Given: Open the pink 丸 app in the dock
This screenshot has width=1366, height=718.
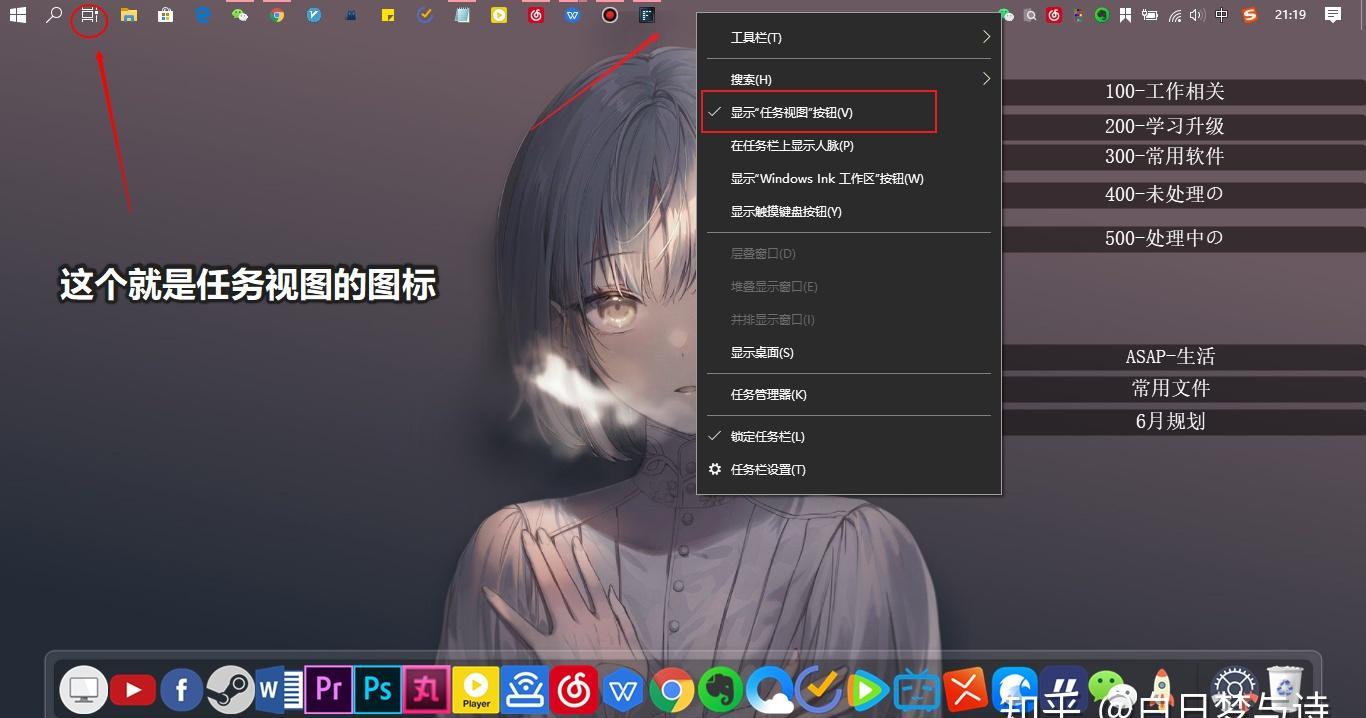Looking at the screenshot, I should click(427, 689).
